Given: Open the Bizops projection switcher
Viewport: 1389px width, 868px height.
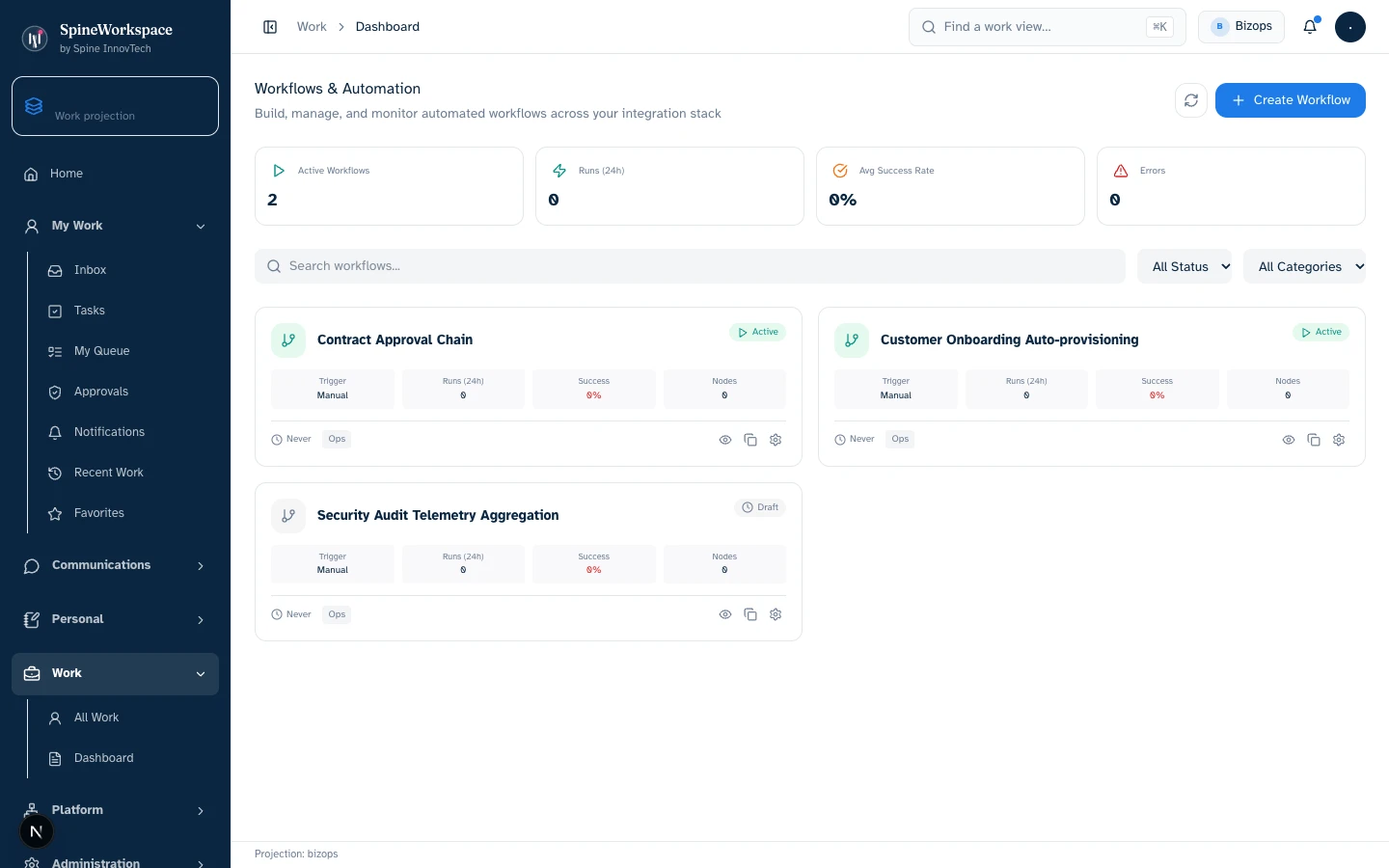Looking at the screenshot, I should (x=1241, y=27).
